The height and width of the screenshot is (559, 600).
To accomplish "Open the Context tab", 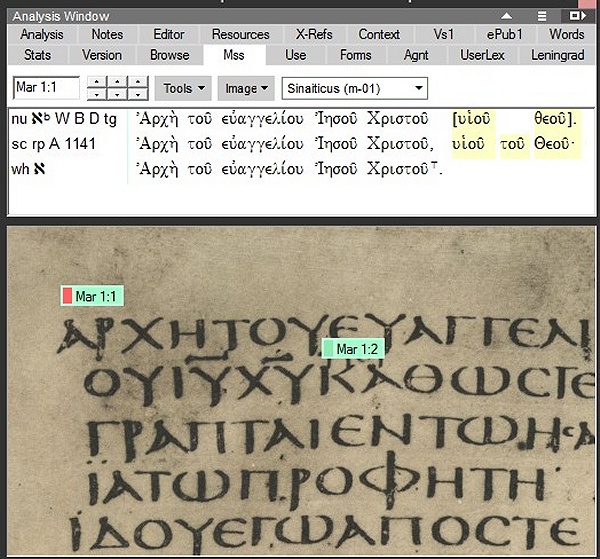I will [x=379, y=34].
